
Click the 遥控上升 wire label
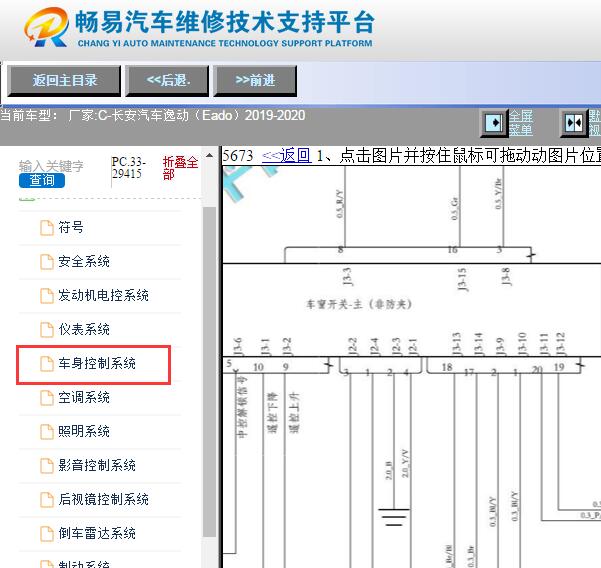pos(294,412)
